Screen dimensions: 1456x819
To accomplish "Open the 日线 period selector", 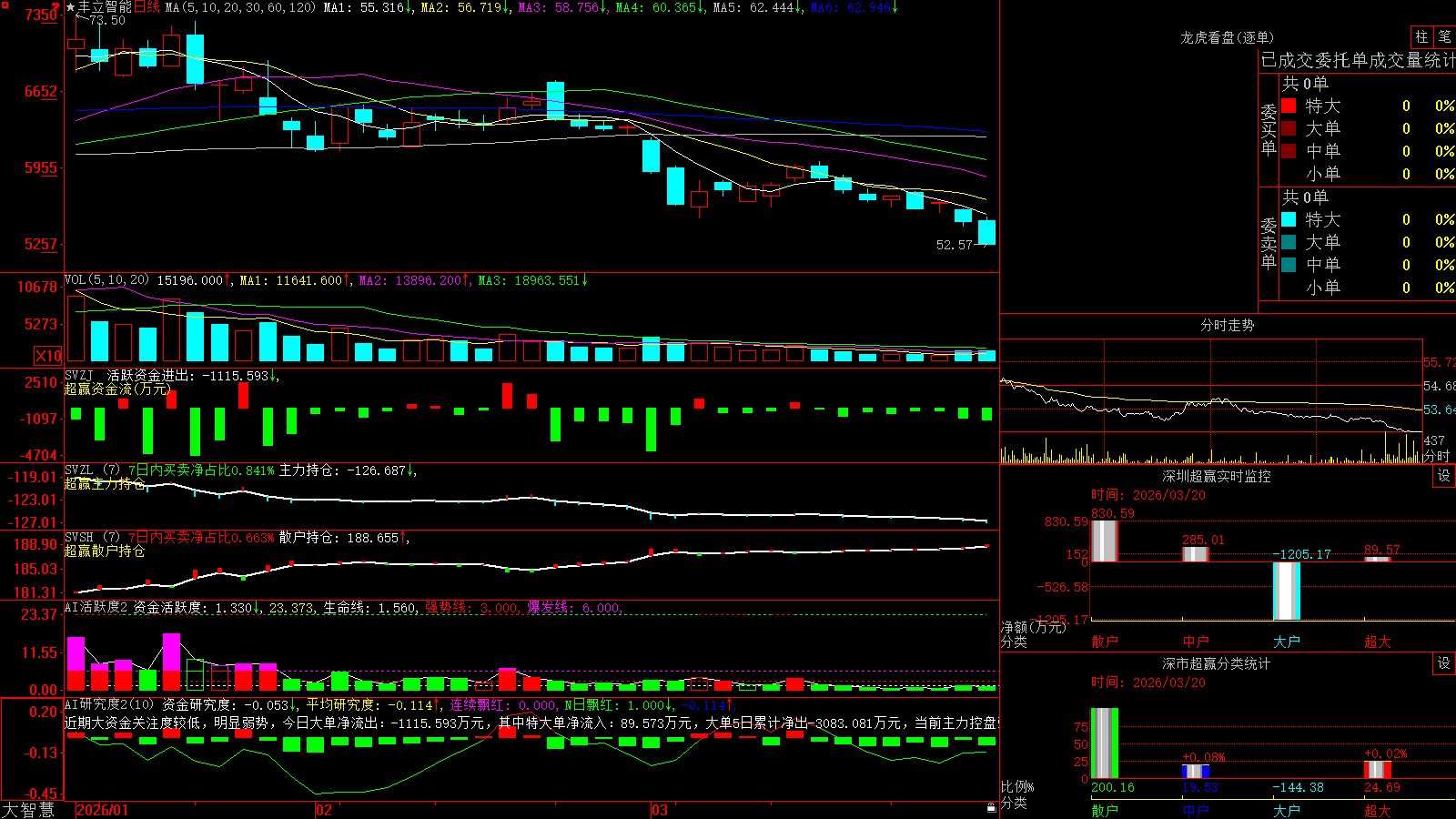I will (147, 7).
